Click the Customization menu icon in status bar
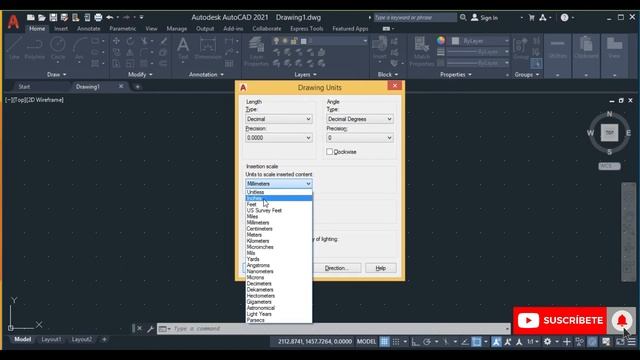 [x=632, y=342]
